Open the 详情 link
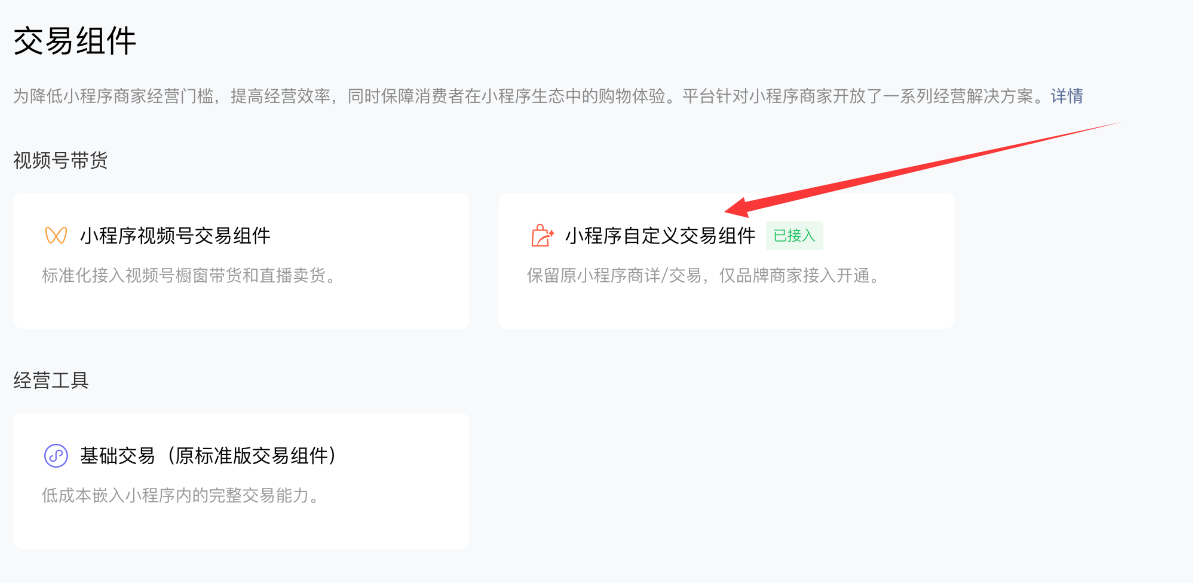 (x=1067, y=97)
